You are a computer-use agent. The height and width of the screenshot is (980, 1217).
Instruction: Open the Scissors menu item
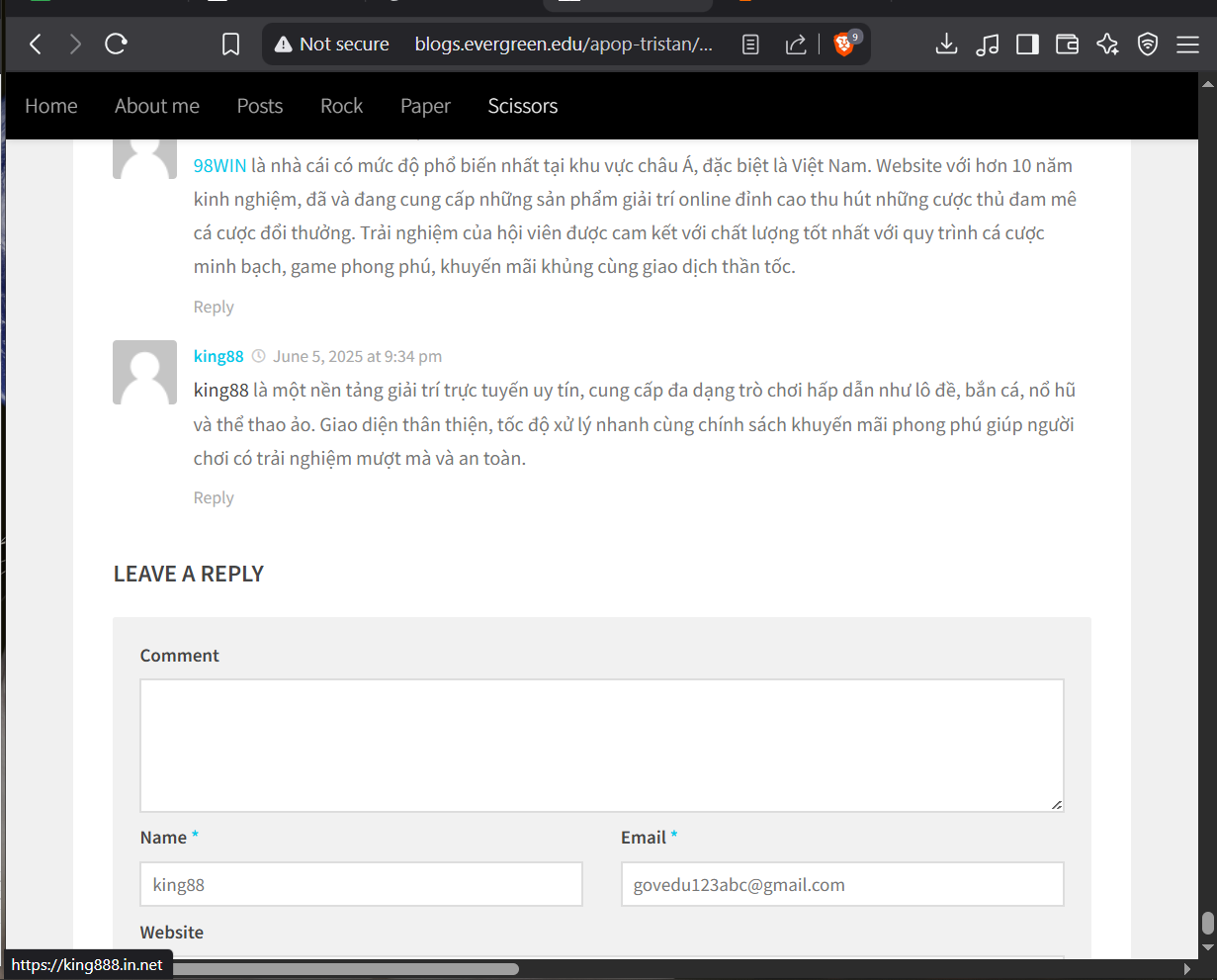tap(523, 106)
